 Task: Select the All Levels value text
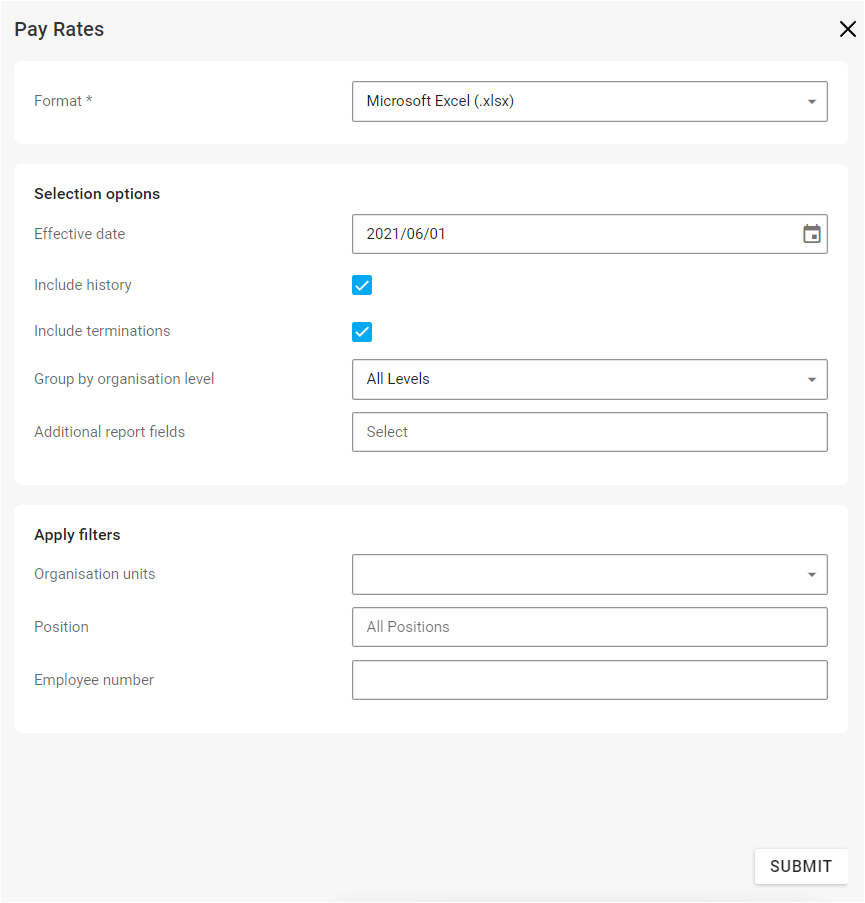coord(398,379)
